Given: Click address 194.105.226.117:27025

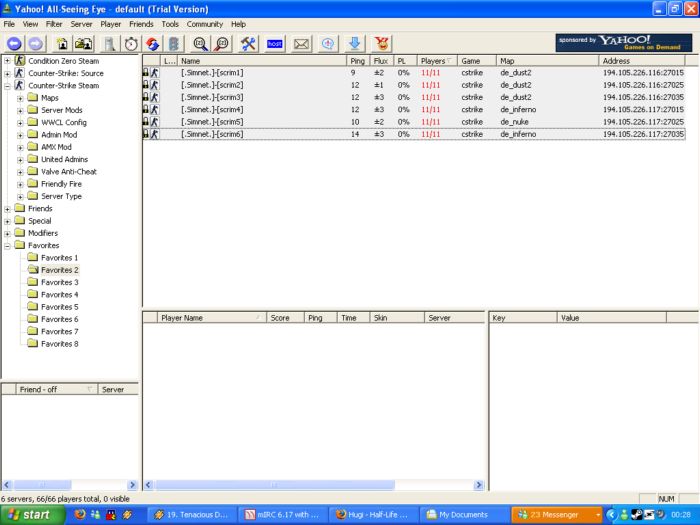Looking at the screenshot, I should pyautogui.click(x=643, y=122).
